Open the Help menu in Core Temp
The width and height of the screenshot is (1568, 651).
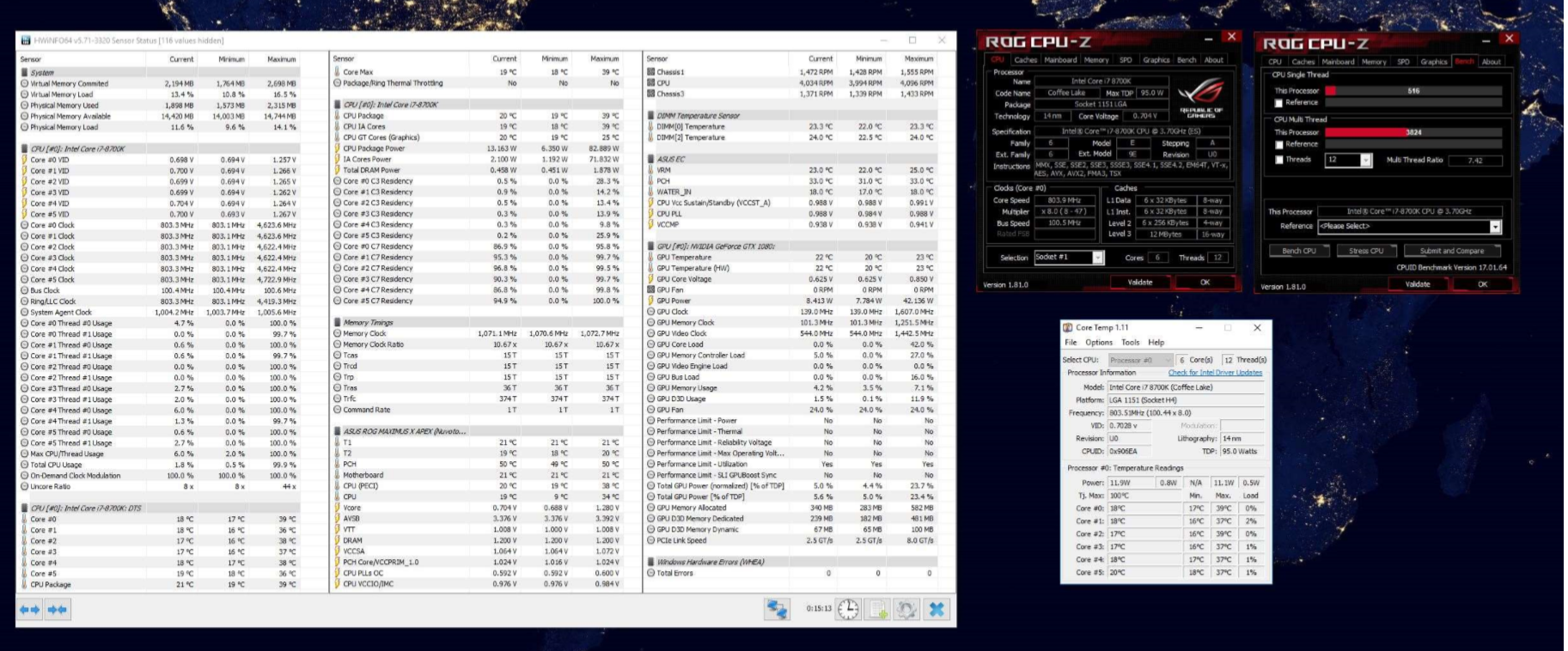click(x=1156, y=342)
